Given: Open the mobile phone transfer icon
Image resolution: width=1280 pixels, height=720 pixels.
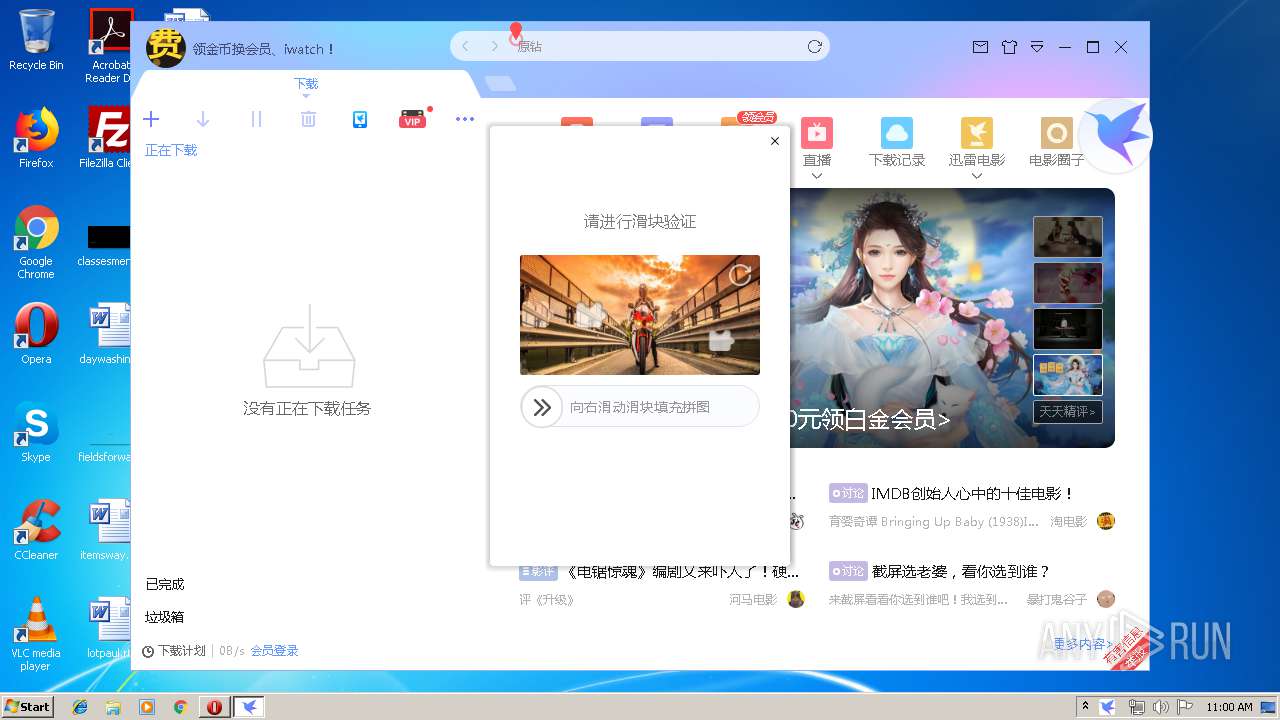Looking at the screenshot, I should click(x=360, y=120).
